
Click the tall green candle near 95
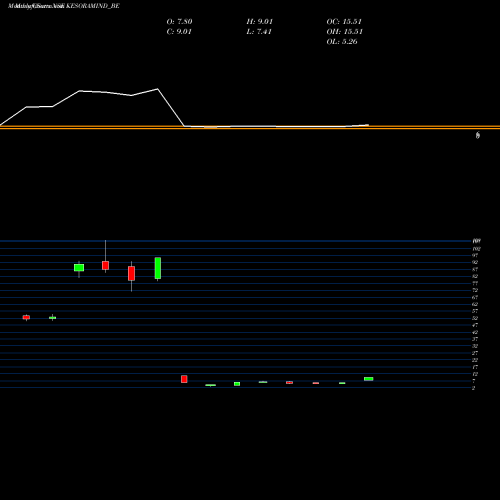[158, 268]
